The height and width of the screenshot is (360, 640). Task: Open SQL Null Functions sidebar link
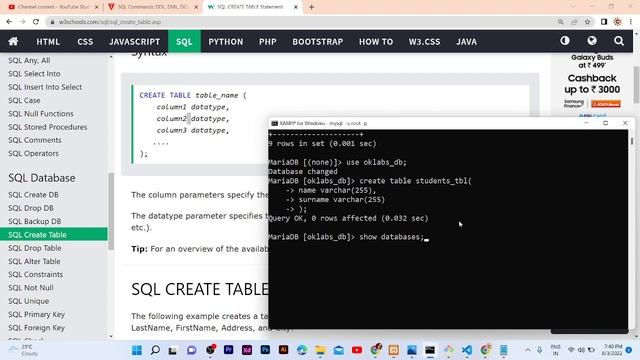[41, 113]
